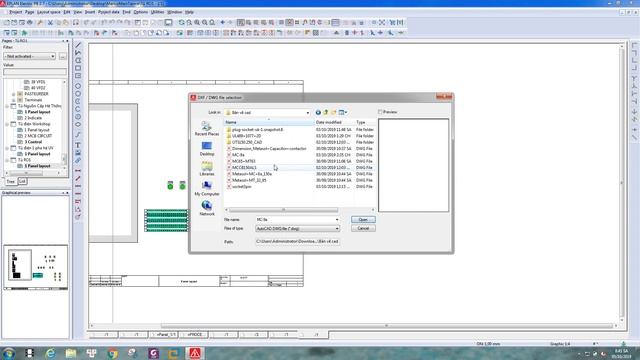
Task: Open the Layout space menu
Action: tap(49, 12)
